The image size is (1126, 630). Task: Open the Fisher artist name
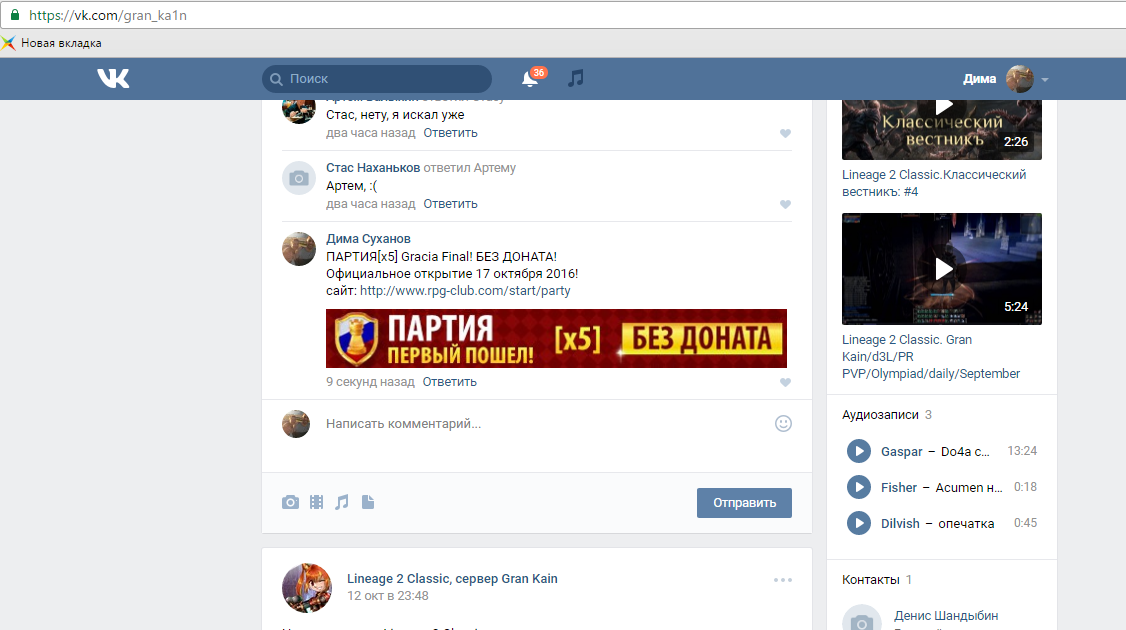coord(899,488)
